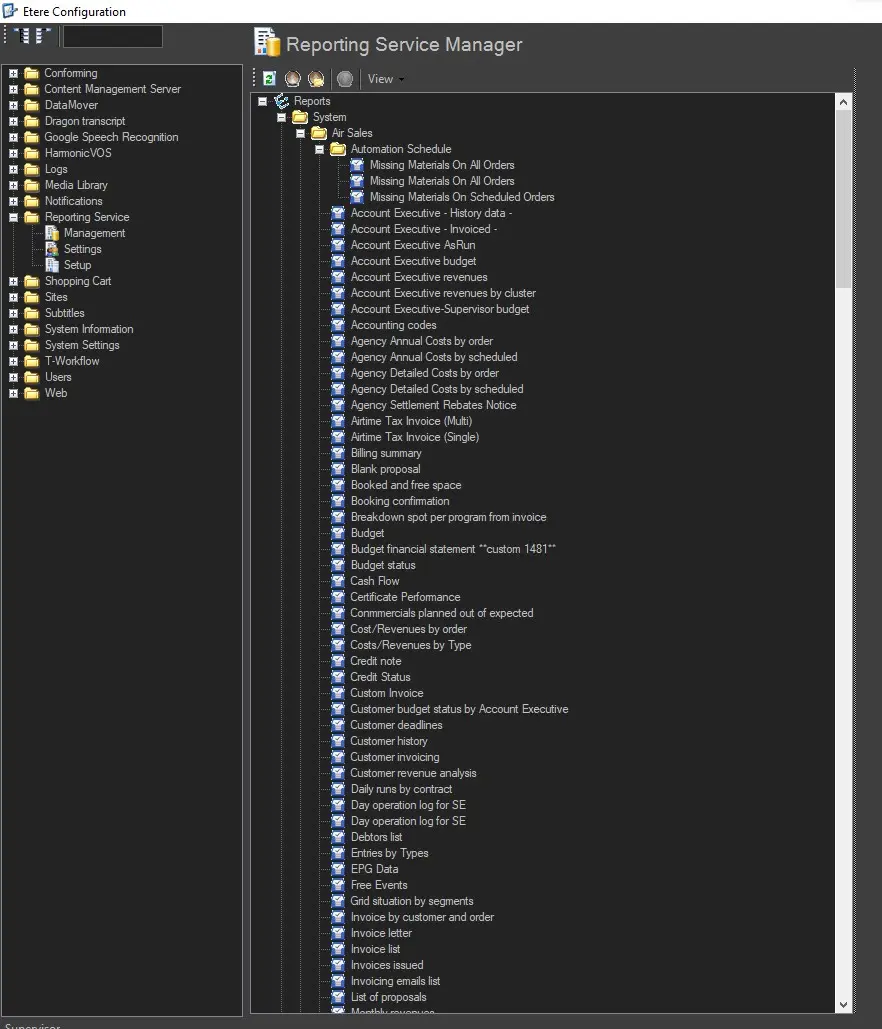The height and width of the screenshot is (1029, 882).
Task: Collapse the Reporting Service node
Action: pyautogui.click(x=14, y=217)
